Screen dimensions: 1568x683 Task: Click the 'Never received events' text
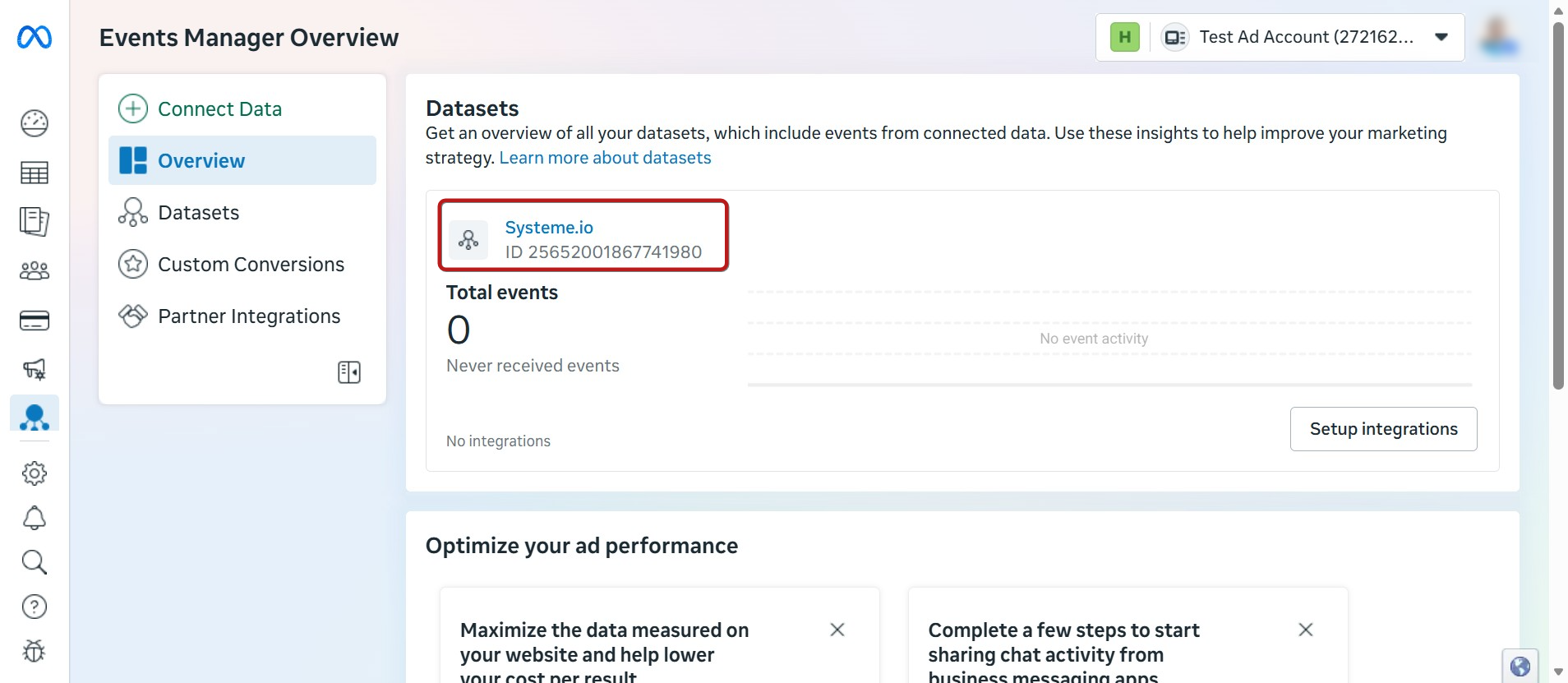(x=533, y=366)
